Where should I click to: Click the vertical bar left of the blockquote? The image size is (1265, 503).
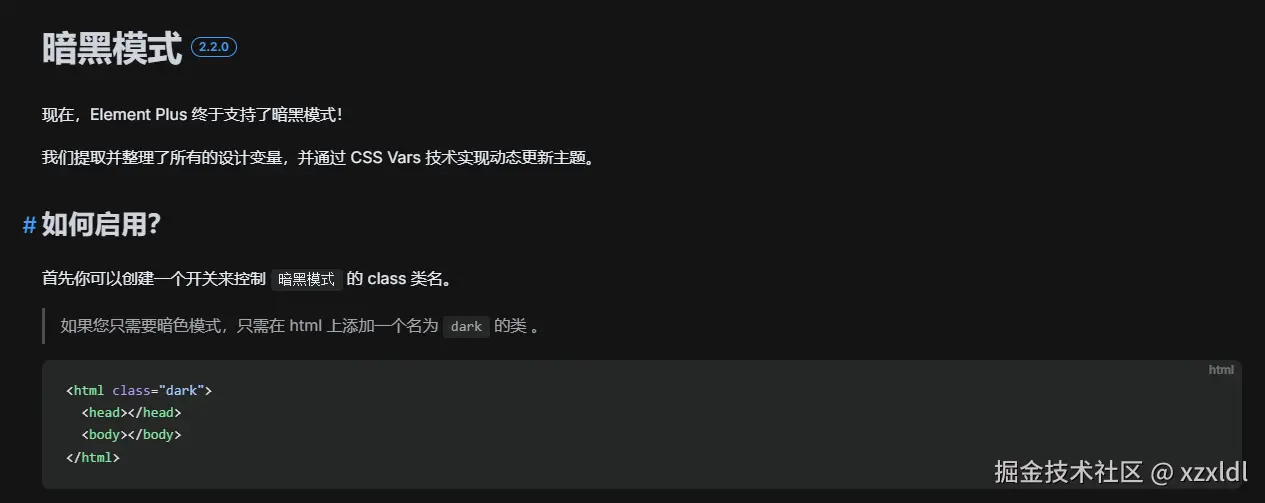pyautogui.click(x=44, y=327)
